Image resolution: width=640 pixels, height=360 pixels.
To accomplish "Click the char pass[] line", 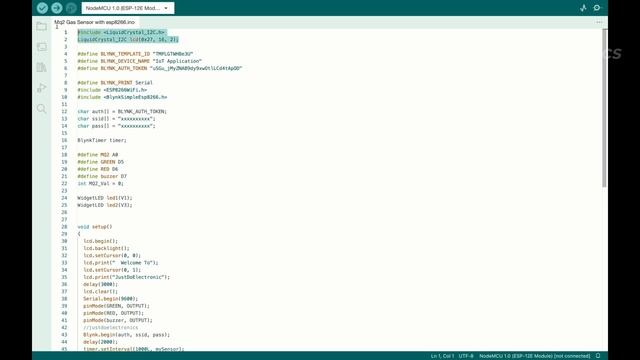I will coord(116,126).
